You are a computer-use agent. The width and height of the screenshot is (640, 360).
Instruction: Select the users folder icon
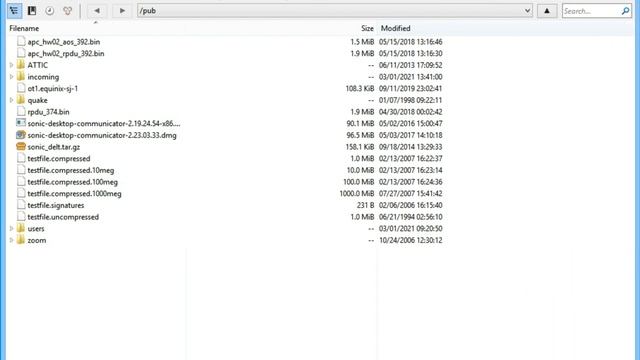click(x=21, y=228)
